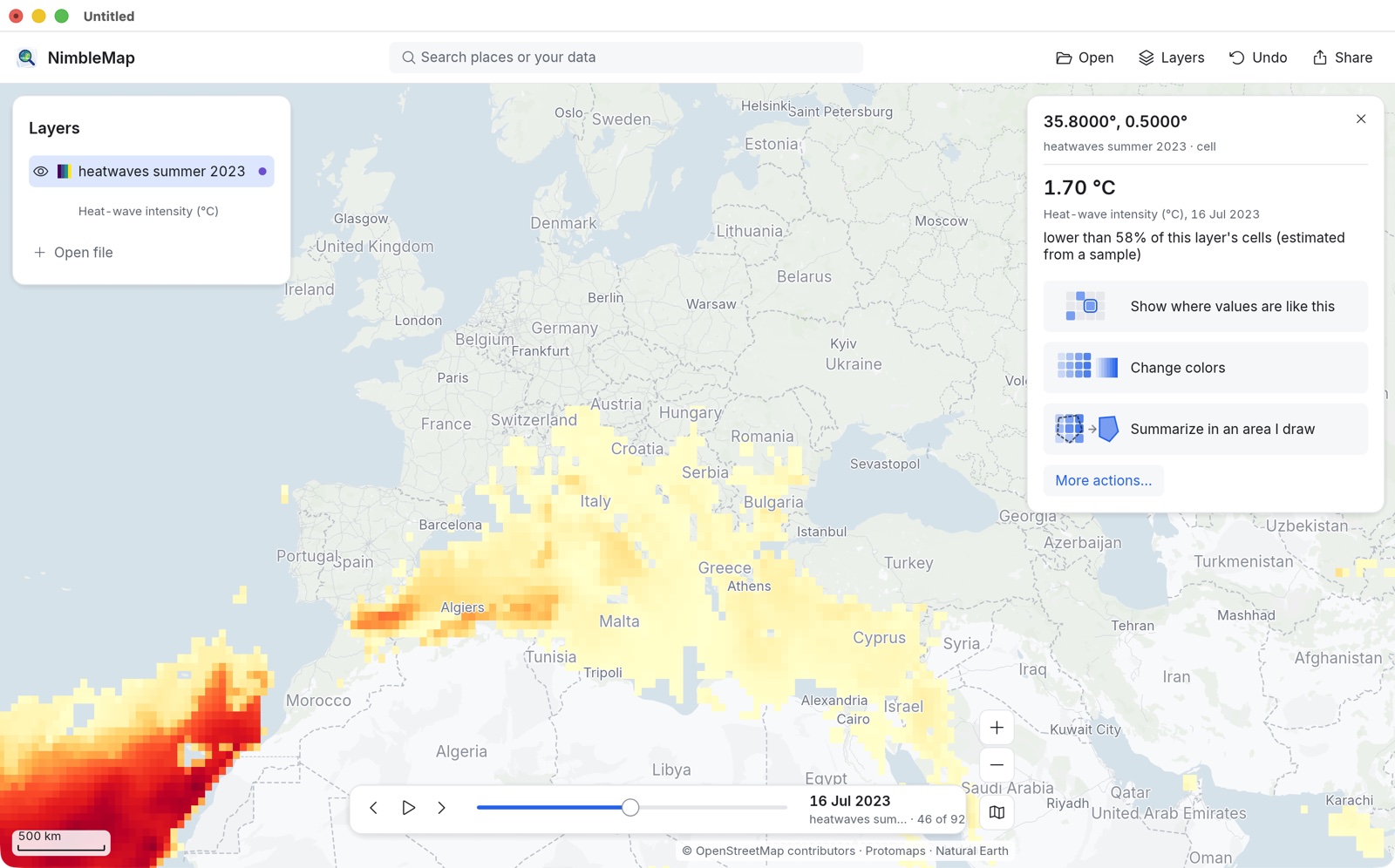Click the macOS green fullscreen button
The width and height of the screenshot is (1395, 868).
pyautogui.click(x=61, y=16)
